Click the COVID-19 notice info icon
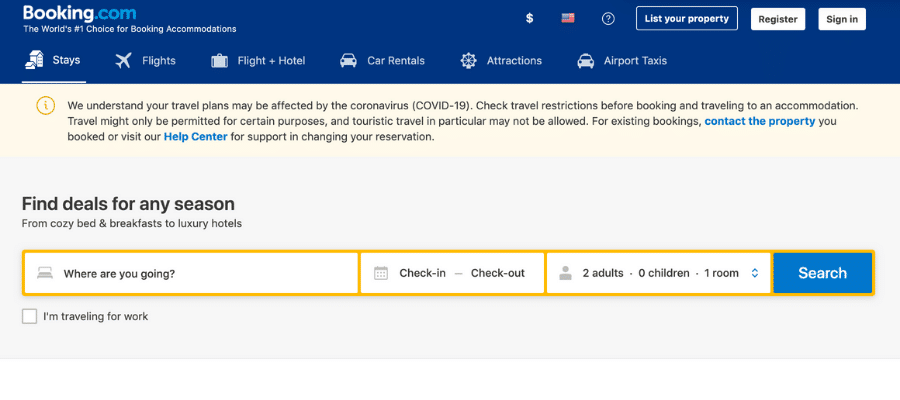 pos(45,106)
